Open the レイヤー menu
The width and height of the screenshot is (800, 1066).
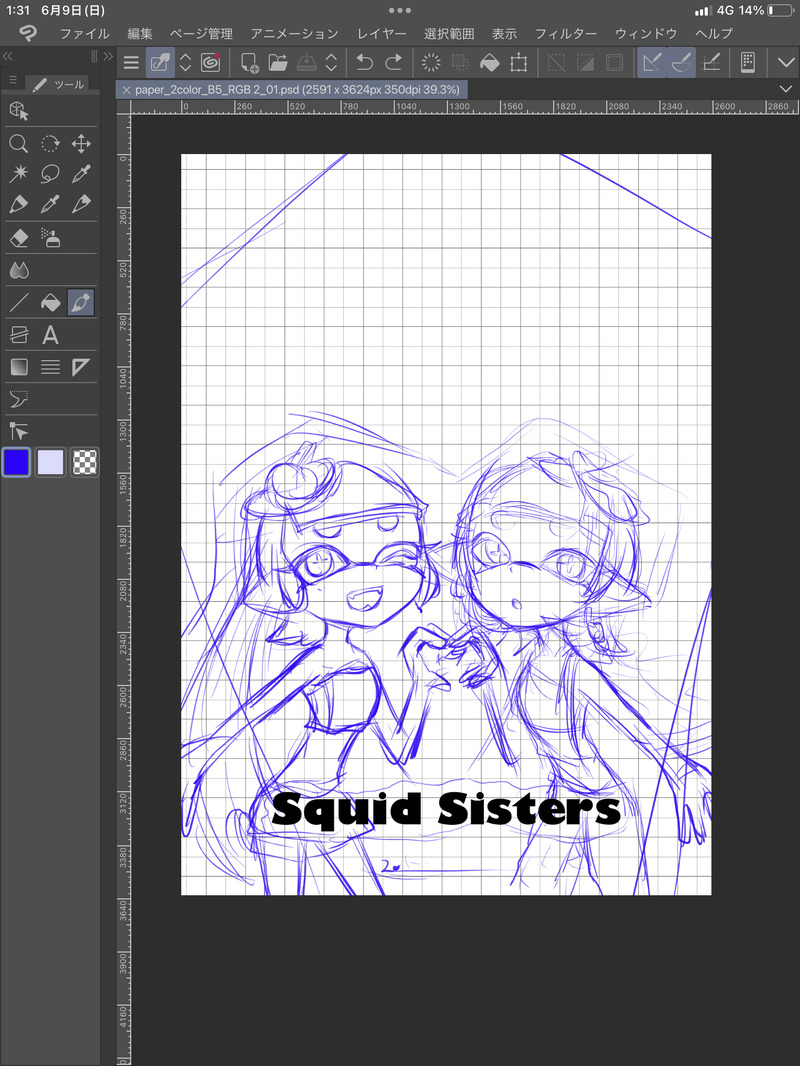[x=382, y=33]
